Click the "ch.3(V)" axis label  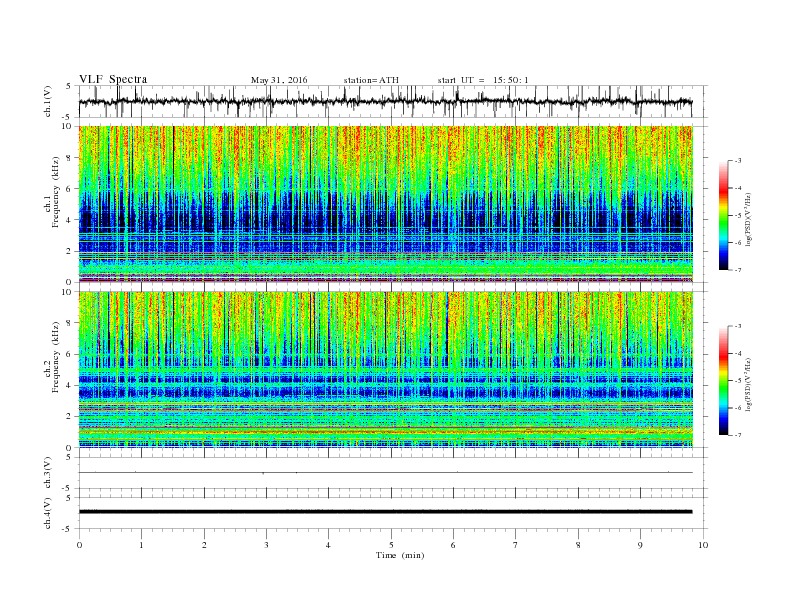(x=48, y=473)
